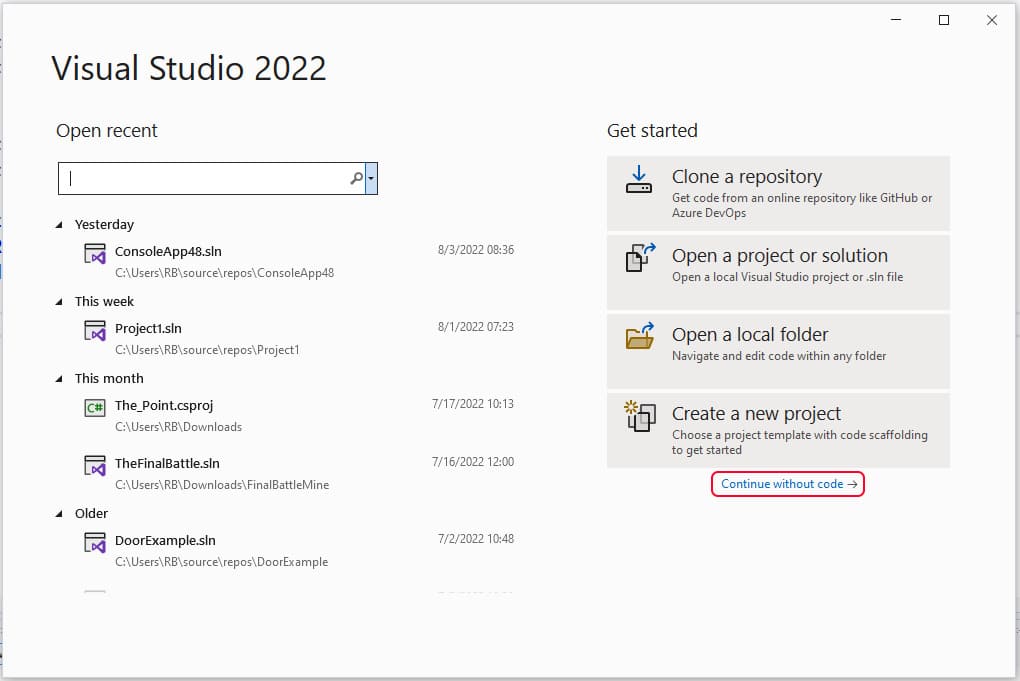Click the Clone a repository download icon
Viewport: 1020px width, 681px height.
tap(638, 180)
